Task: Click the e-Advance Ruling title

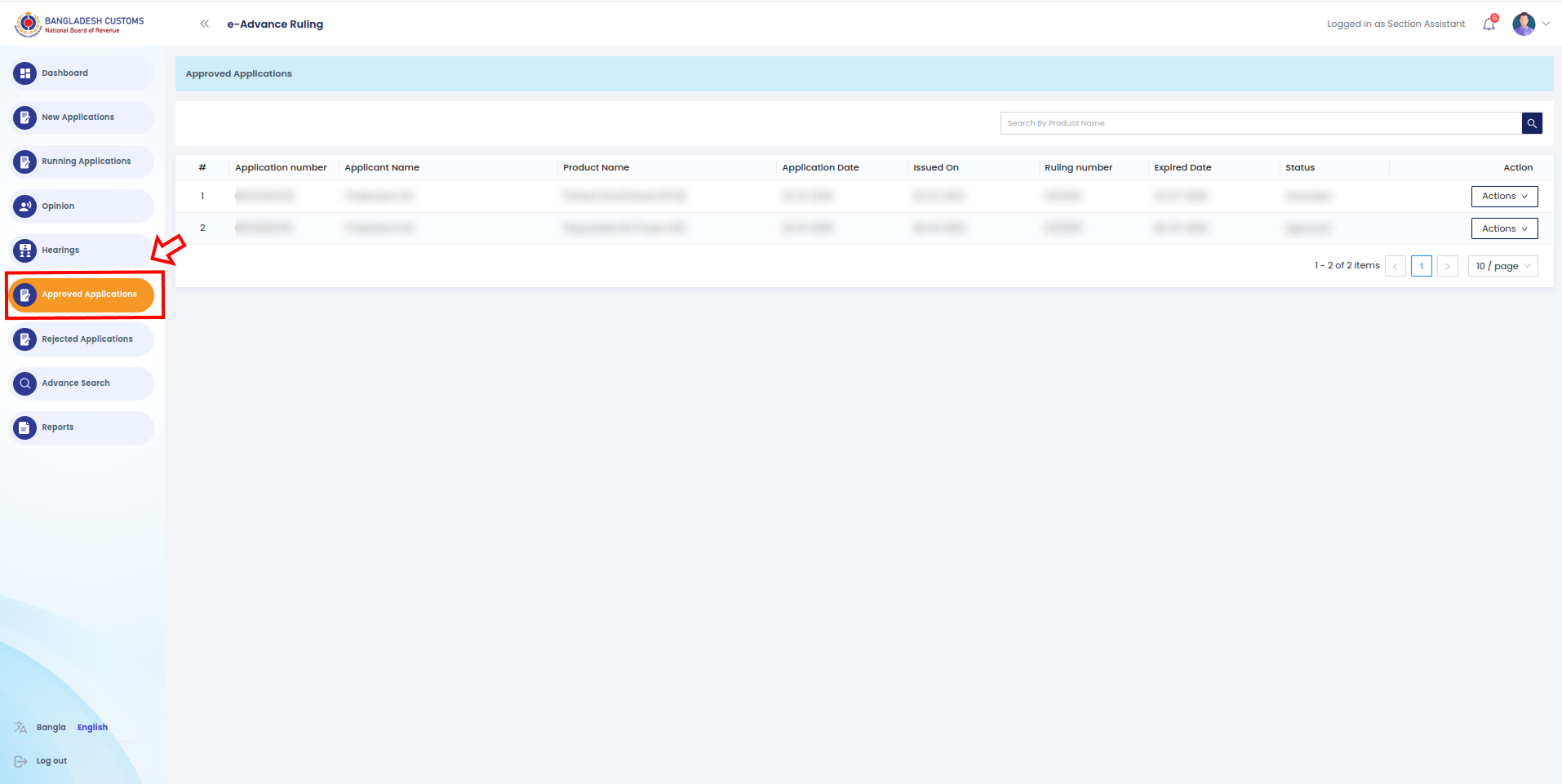Action: (x=275, y=24)
